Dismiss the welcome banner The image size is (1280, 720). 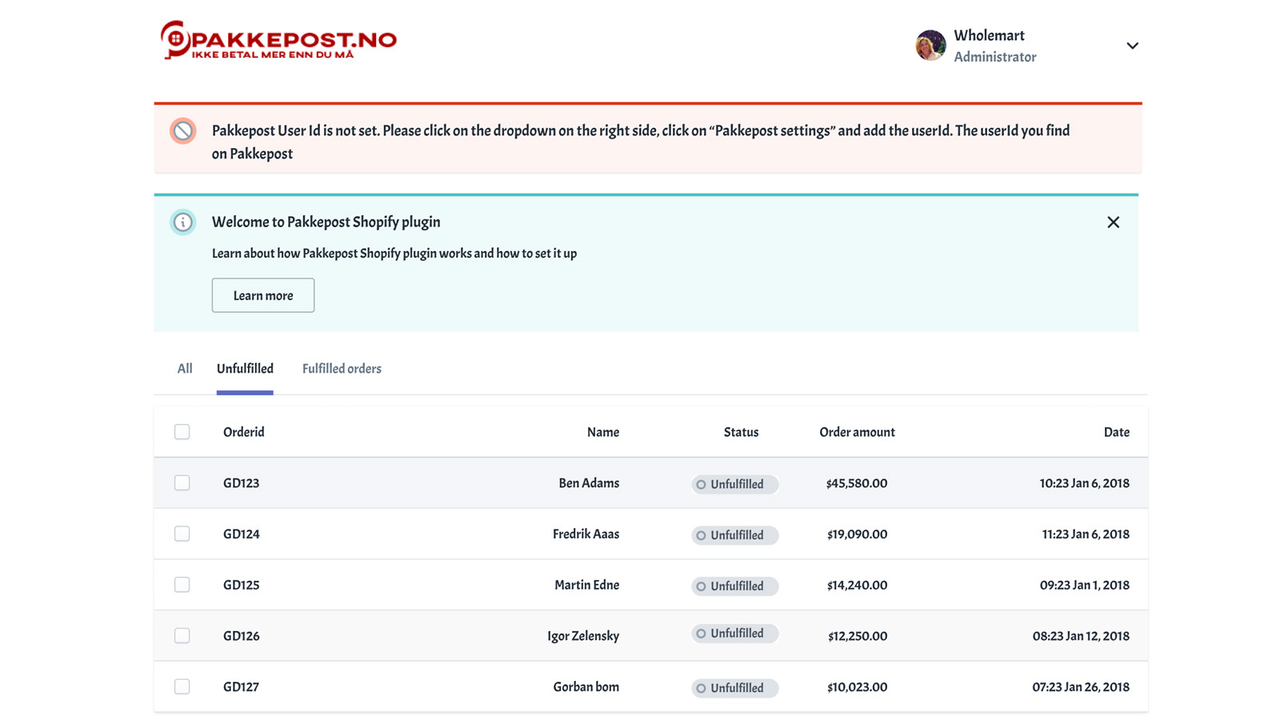pyautogui.click(x=1113, y=222)
